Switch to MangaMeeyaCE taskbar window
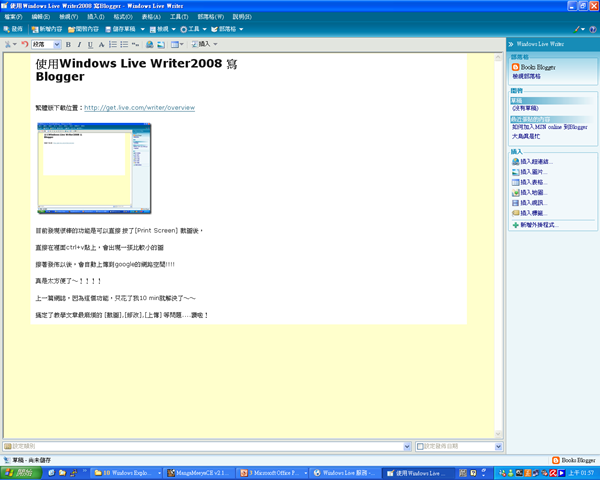 pyautogui.click(x=199, y=473)
